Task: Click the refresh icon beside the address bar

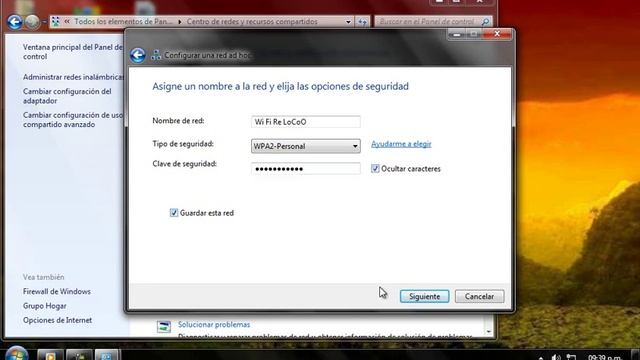Action: (x=362, y=22)
